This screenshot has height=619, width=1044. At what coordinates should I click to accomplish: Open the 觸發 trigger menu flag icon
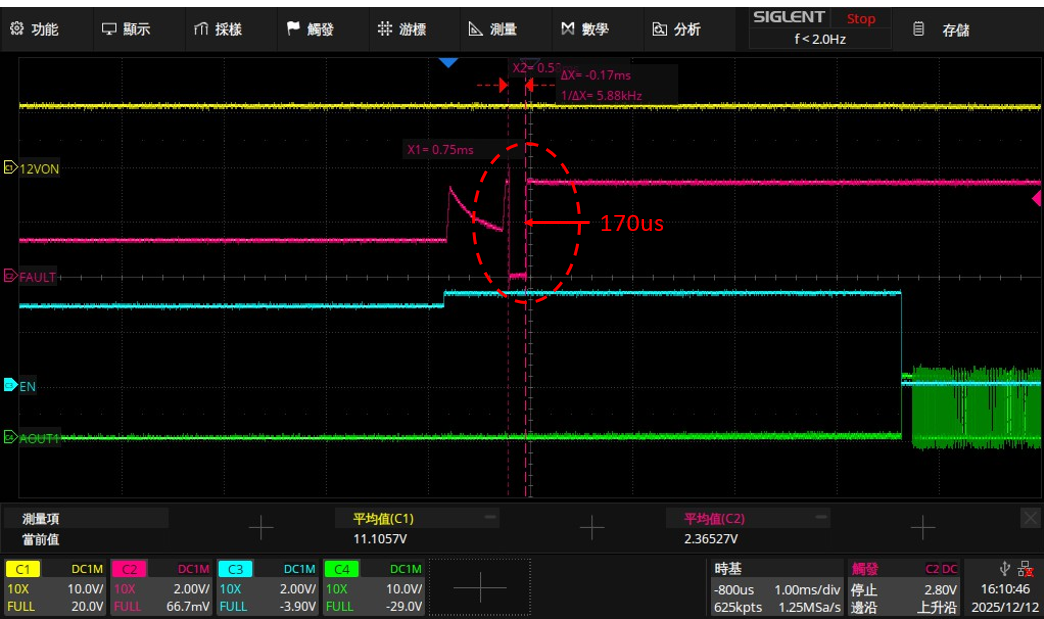point(293,28)
